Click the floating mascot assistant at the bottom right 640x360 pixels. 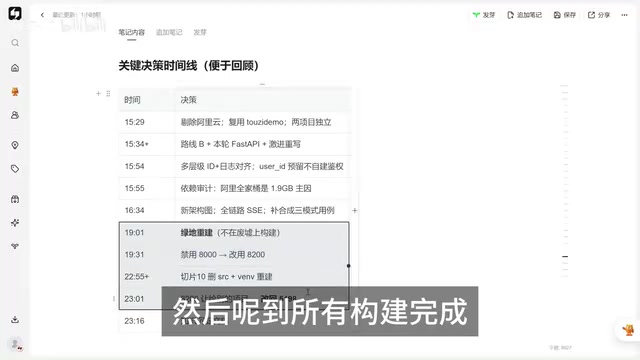click(x=628, y=330)
